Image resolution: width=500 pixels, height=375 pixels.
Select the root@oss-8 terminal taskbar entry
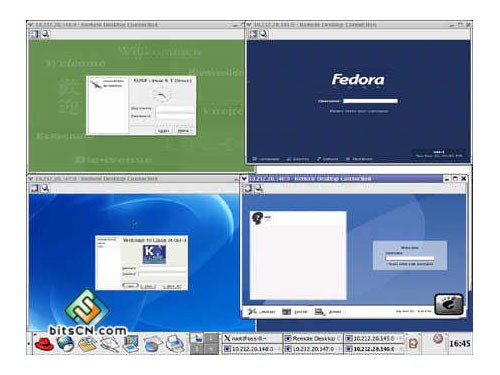pyautogui.click(x=252, y=338)
